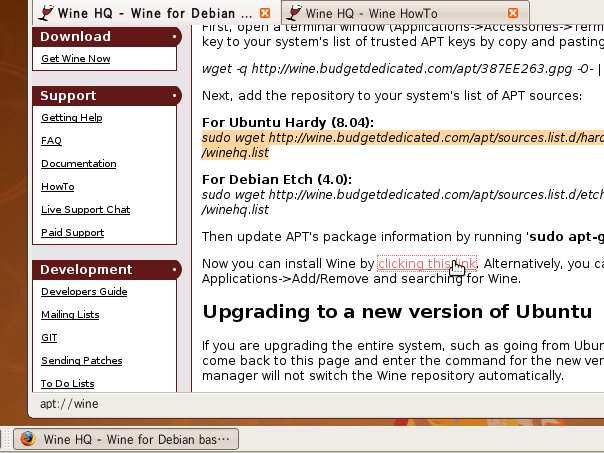604x453 pixels.
Task: Click the Firefox icon in the taskbar
Action: coord(28,439)
